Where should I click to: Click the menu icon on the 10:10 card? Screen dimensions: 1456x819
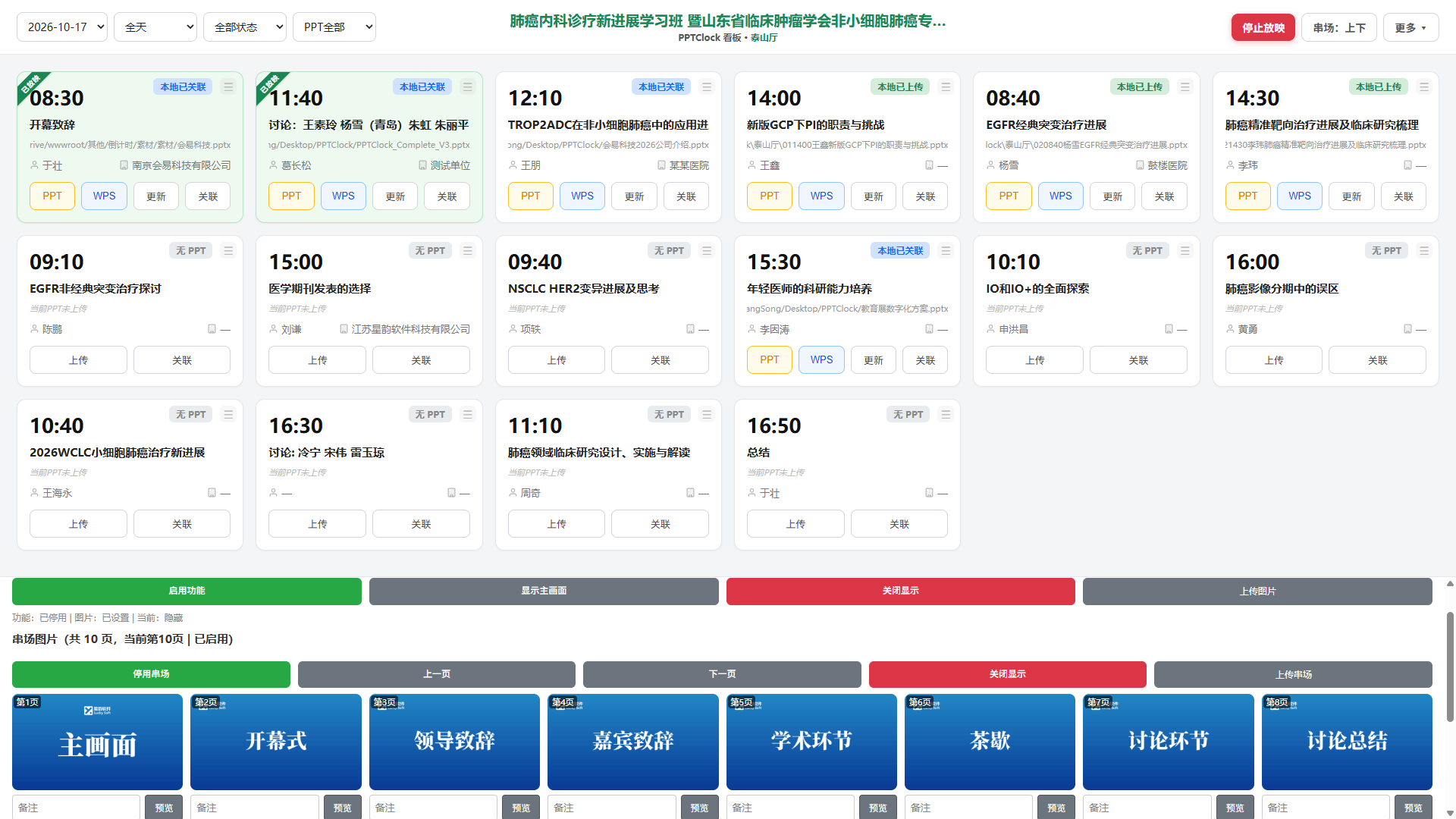coord(1185,251)
